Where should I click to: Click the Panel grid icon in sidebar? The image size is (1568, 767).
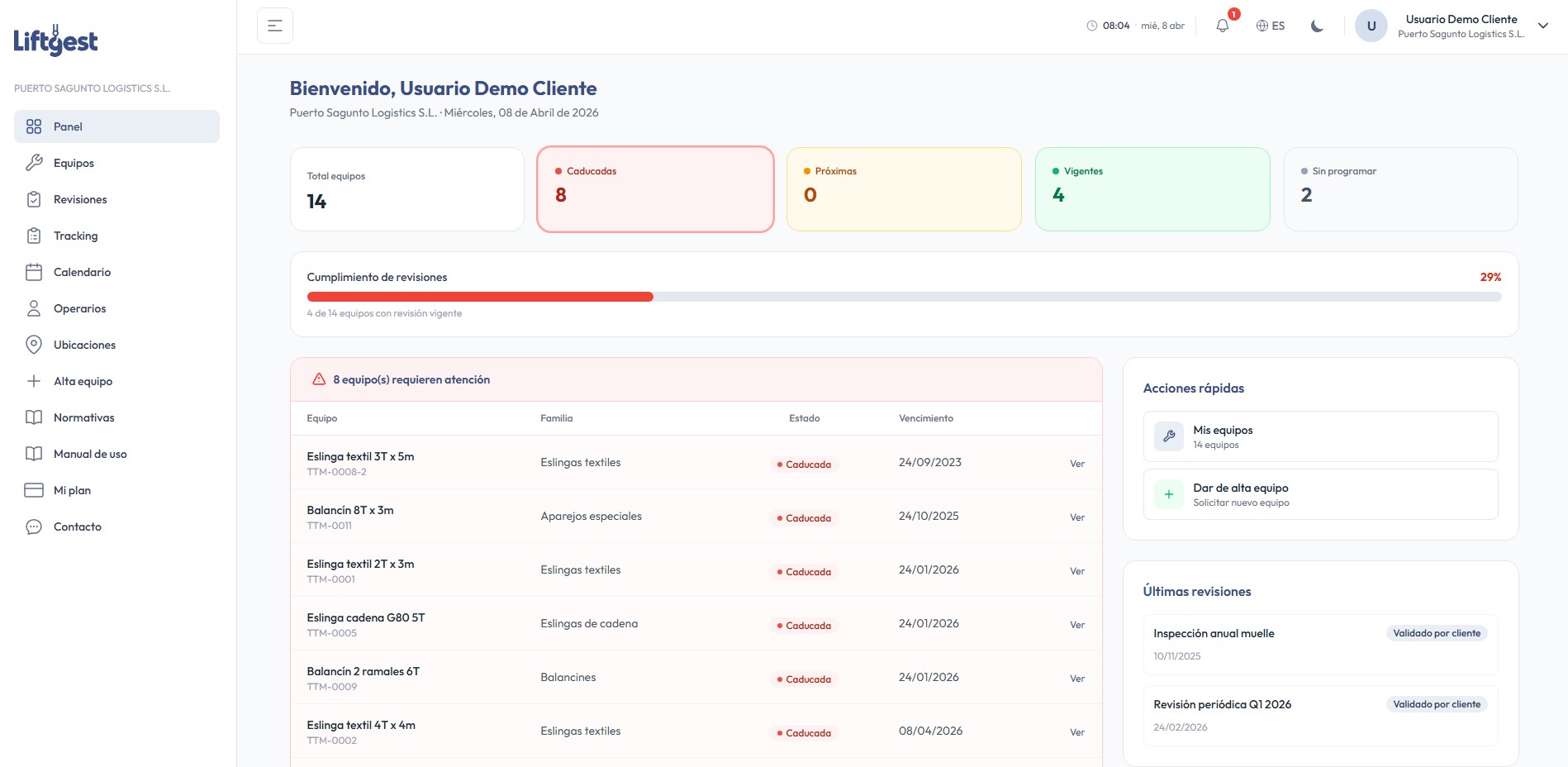coord(34,126)
